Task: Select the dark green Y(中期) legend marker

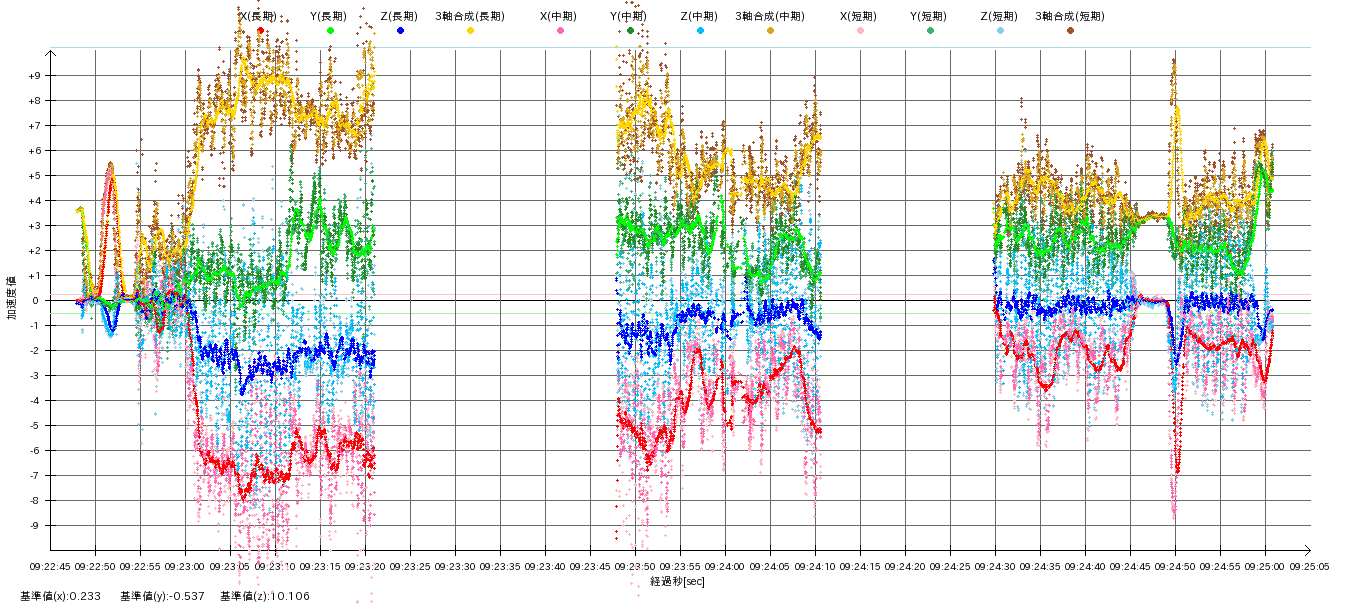Action: [x=630, y=31]
